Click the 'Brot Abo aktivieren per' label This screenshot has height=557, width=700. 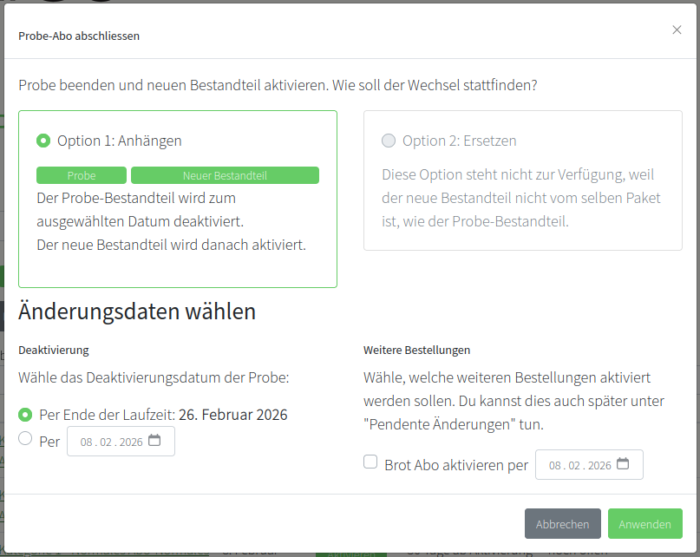(455, 465)
